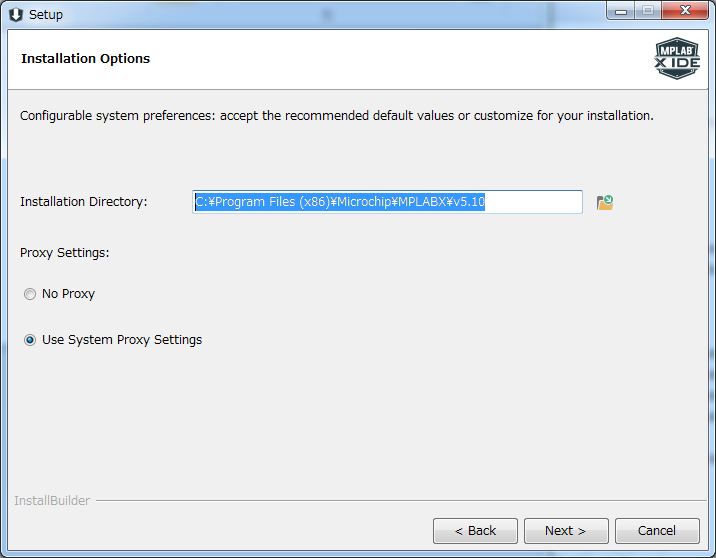The width and height of the screenshot is (716, 558).
Task: Minimize the Setup window
Action: [x=622, y=11]
